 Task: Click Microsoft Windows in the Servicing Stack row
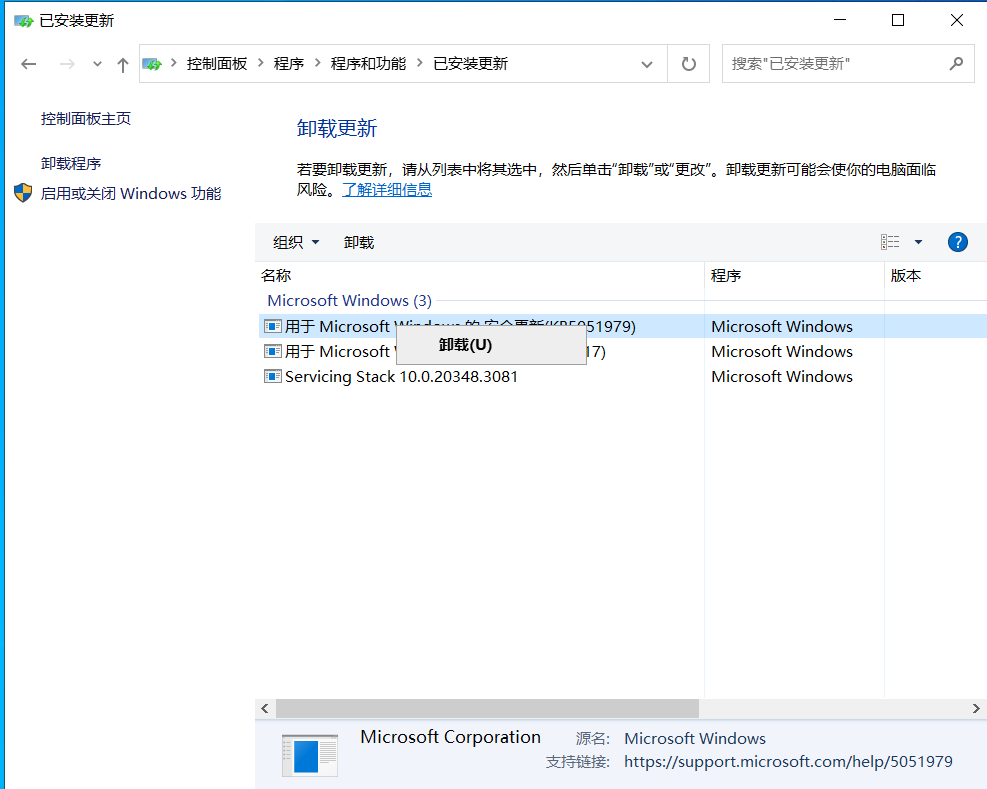coord(782,377)
